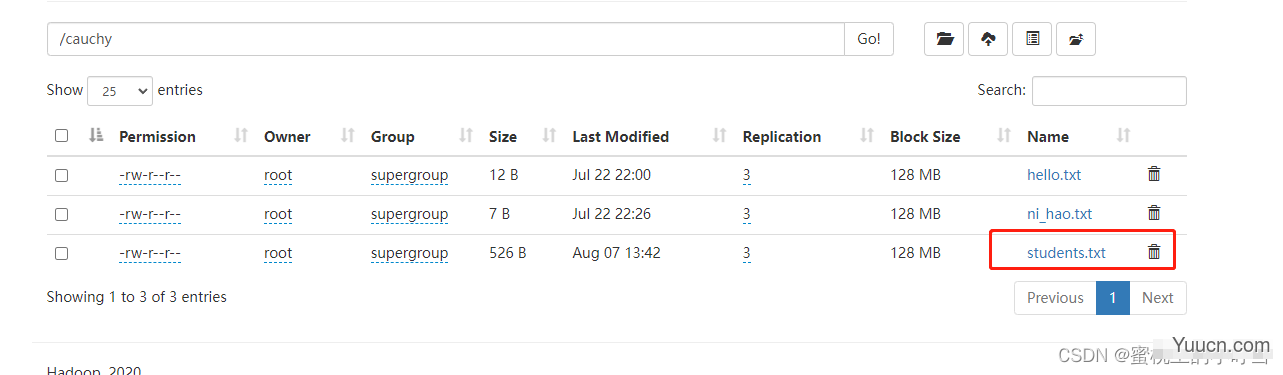Image resolution: width=1283 pixels, height=375 pixels.
Task: Sort by Permission column arrows
Action: (x=240, y=136)
